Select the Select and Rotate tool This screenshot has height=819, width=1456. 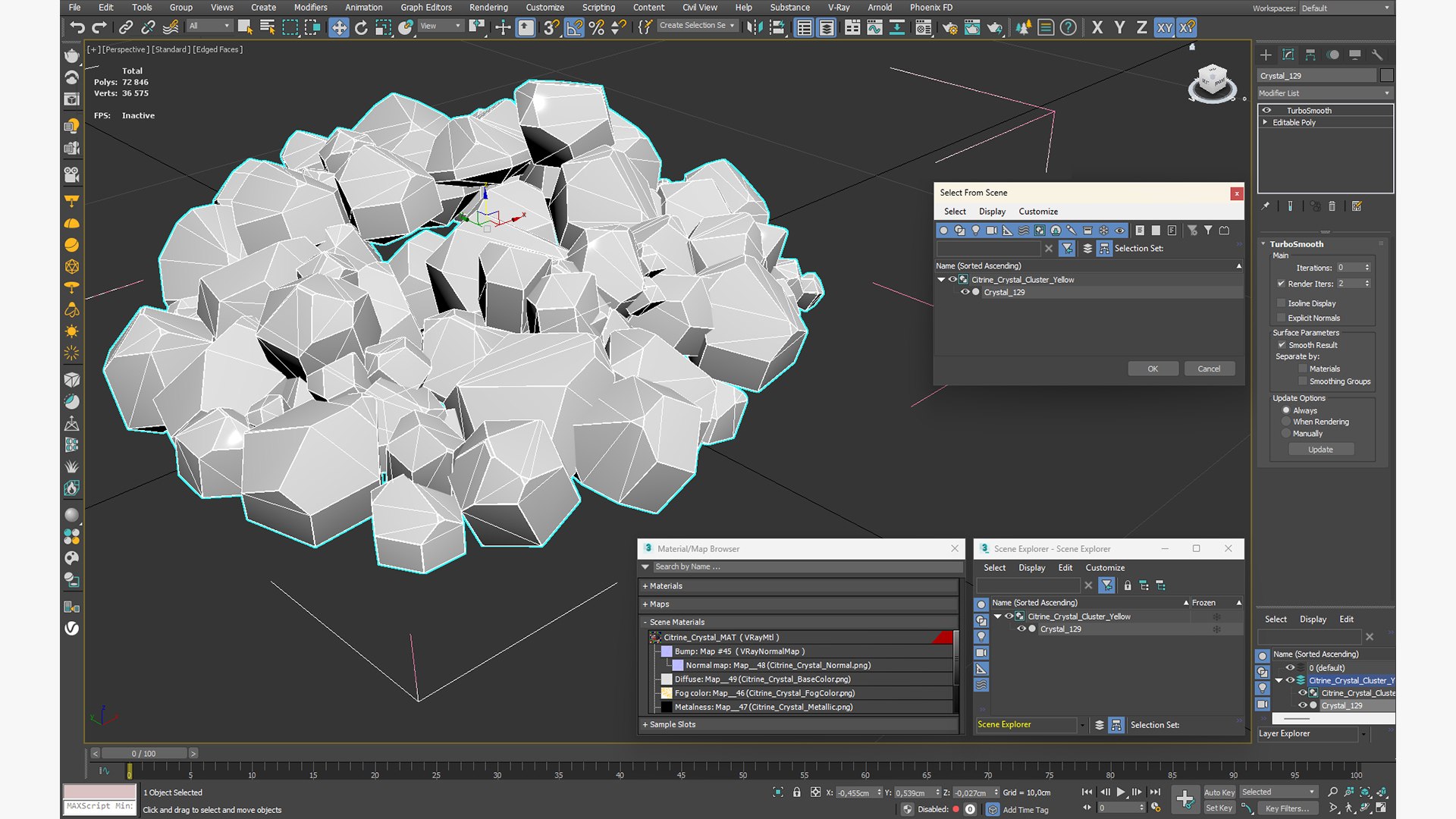(361, 28)
